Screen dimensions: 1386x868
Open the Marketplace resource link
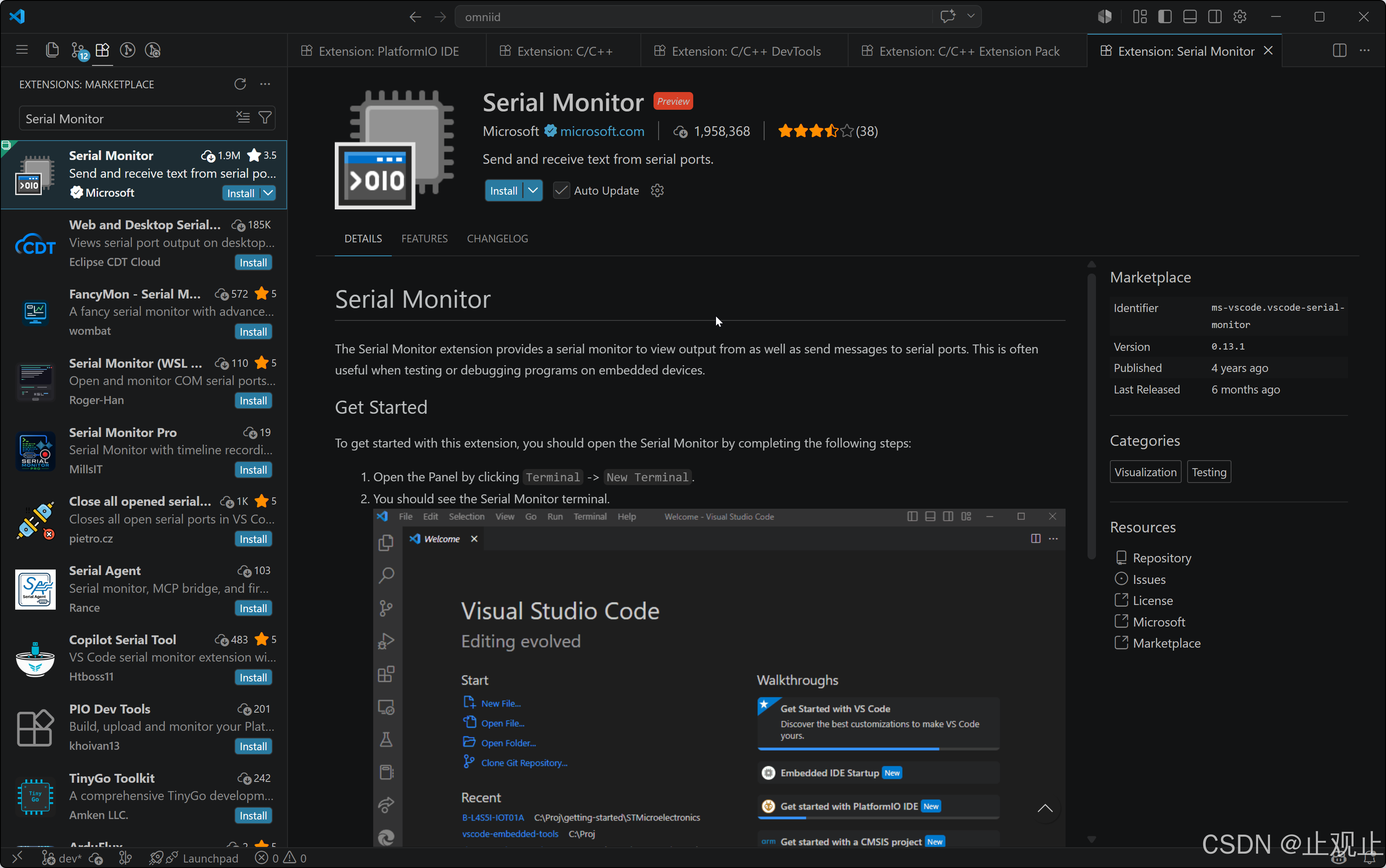(x=1166, y=643)
